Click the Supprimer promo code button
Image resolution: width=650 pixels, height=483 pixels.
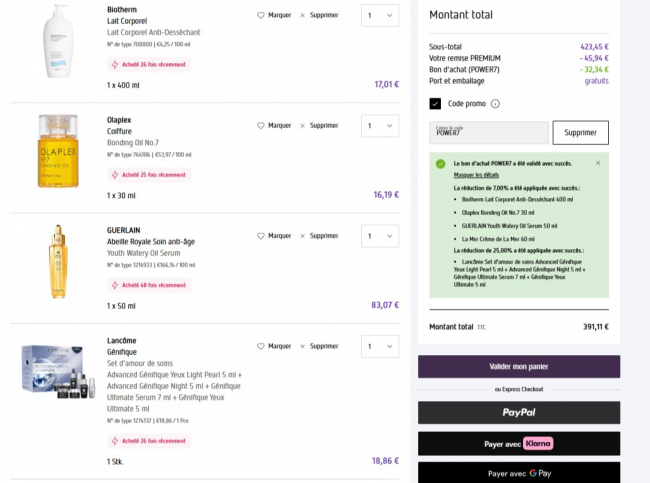580,133
